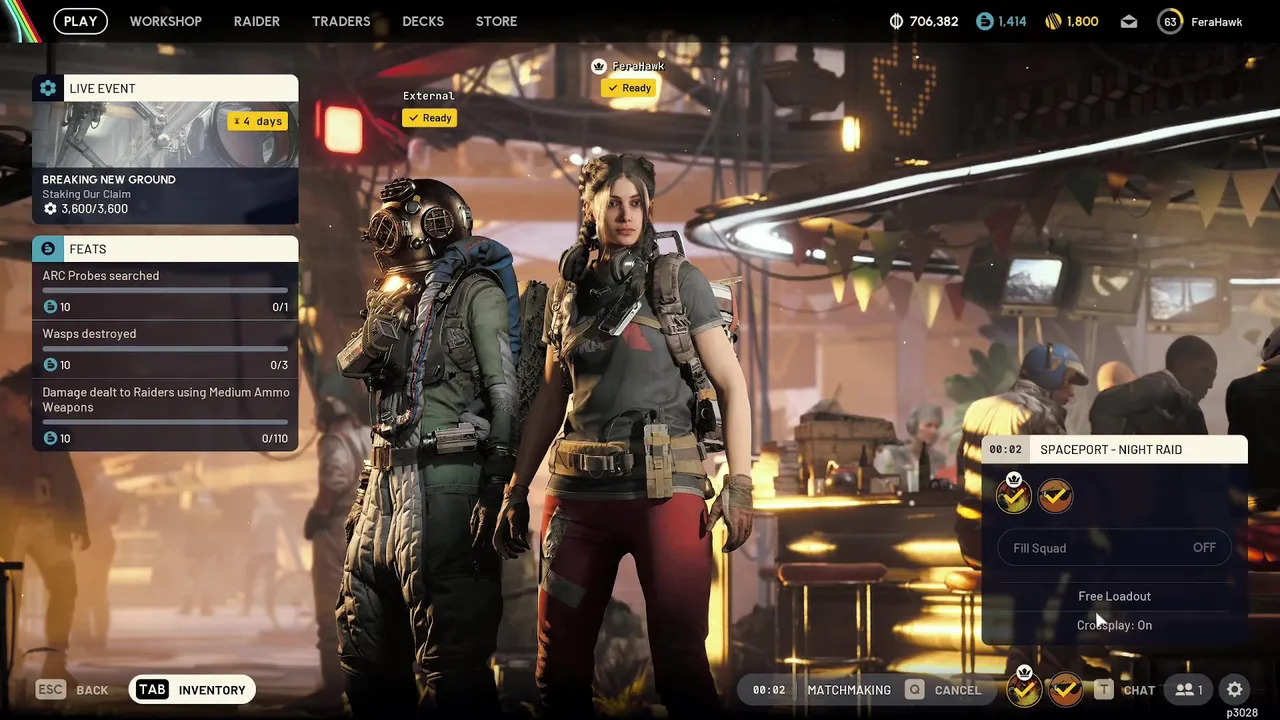The height and width of the screenshot is (720, 1280).
Task: Click the Medium Ammo damage progress bar
Action: (x=165, y=422)
